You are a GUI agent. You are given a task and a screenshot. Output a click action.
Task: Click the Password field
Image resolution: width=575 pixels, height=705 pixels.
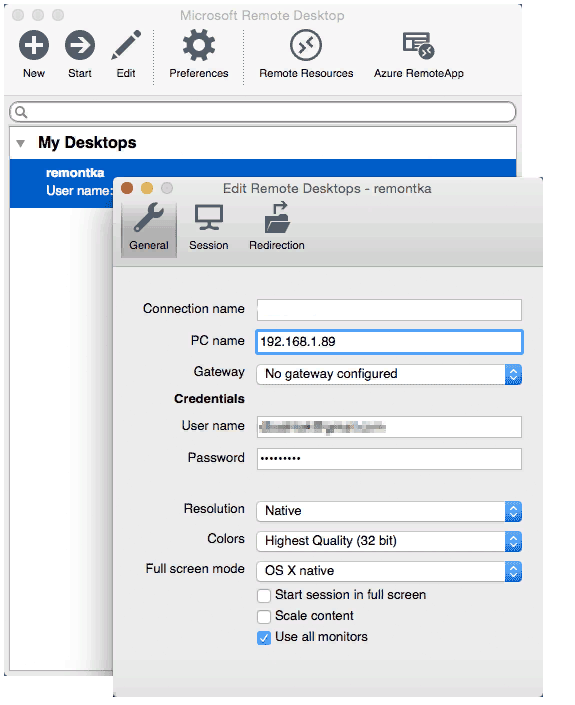coord(389,459)
